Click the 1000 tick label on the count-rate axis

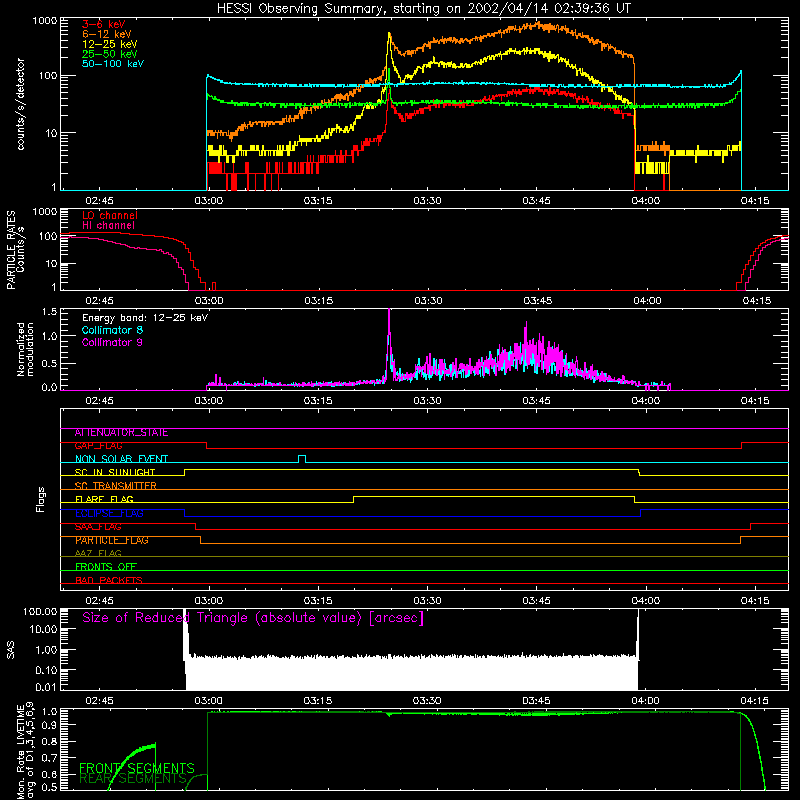tap(45, 21)
